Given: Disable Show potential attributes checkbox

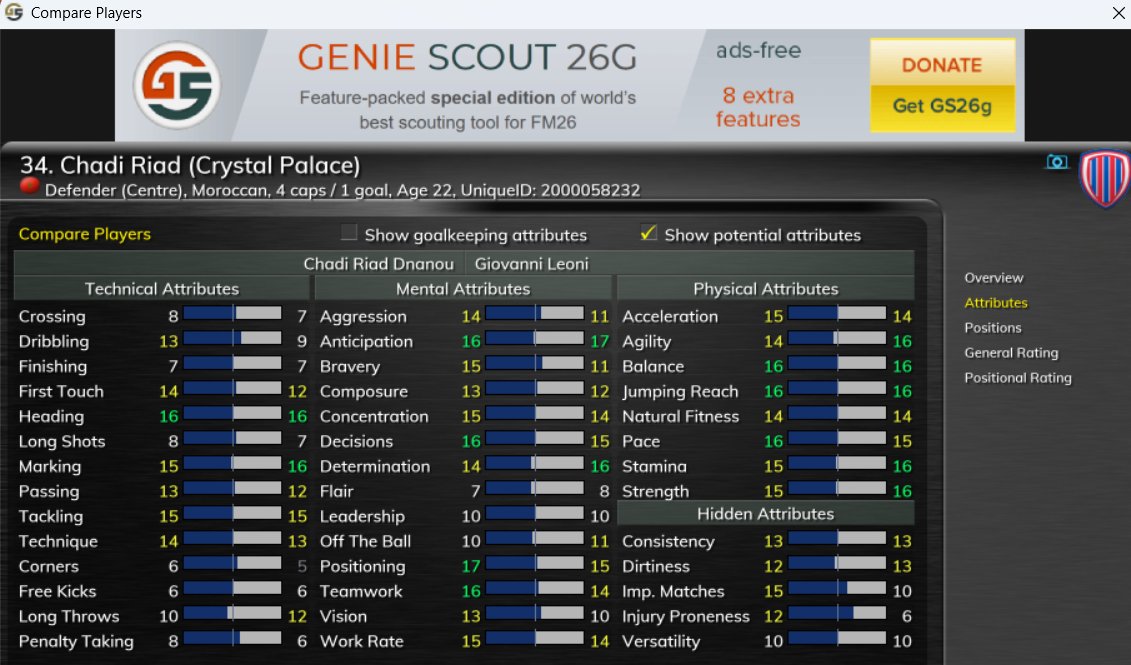Looking at the screenshot, I should coord(648,233).
